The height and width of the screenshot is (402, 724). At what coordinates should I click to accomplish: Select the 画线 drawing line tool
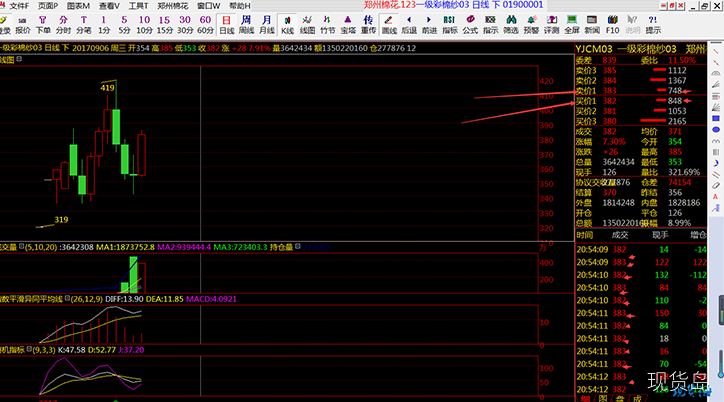pyautogui.click(x=389, y=24)
